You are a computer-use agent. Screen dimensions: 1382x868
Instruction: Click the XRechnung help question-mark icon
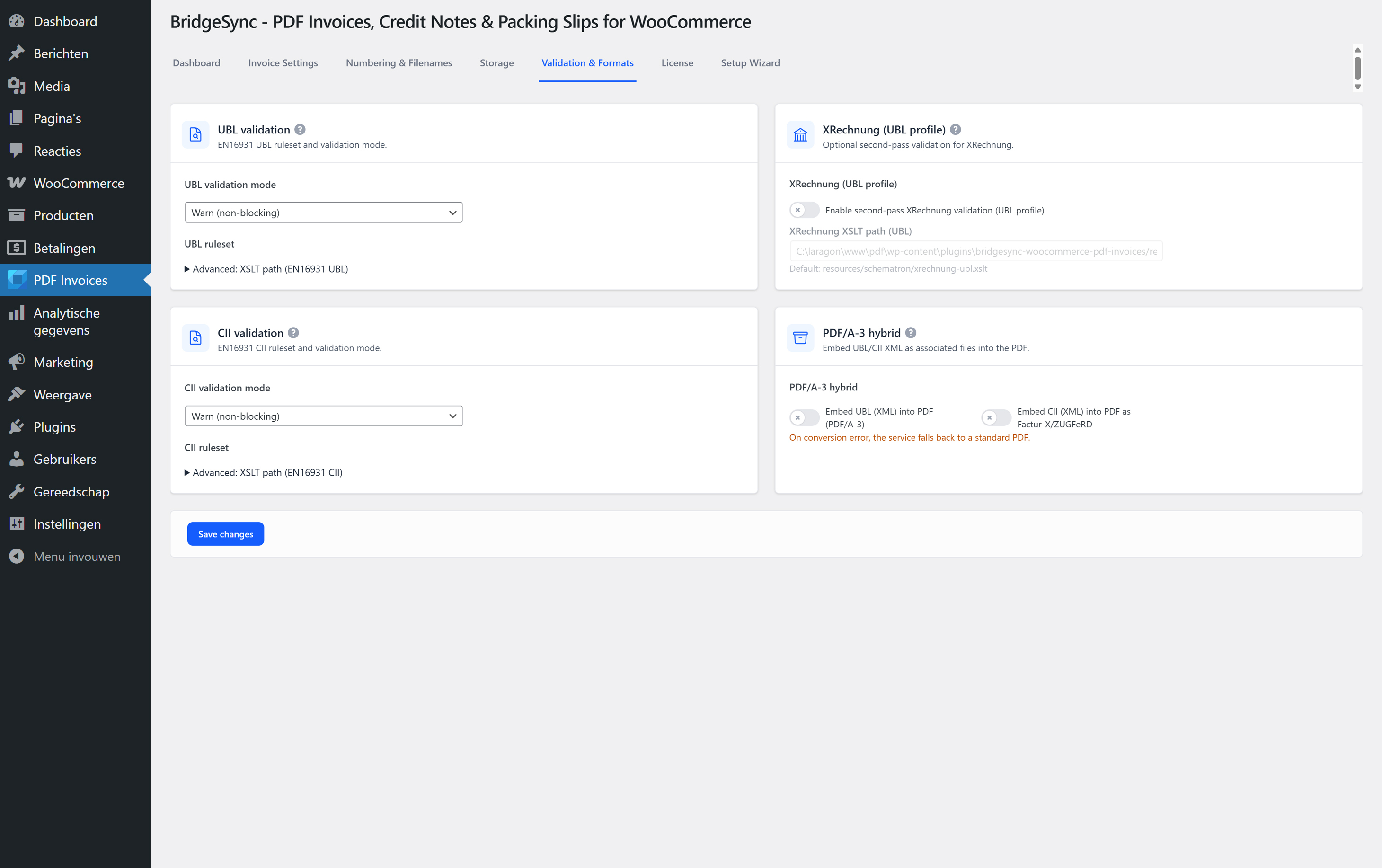[x=956, y=130]
